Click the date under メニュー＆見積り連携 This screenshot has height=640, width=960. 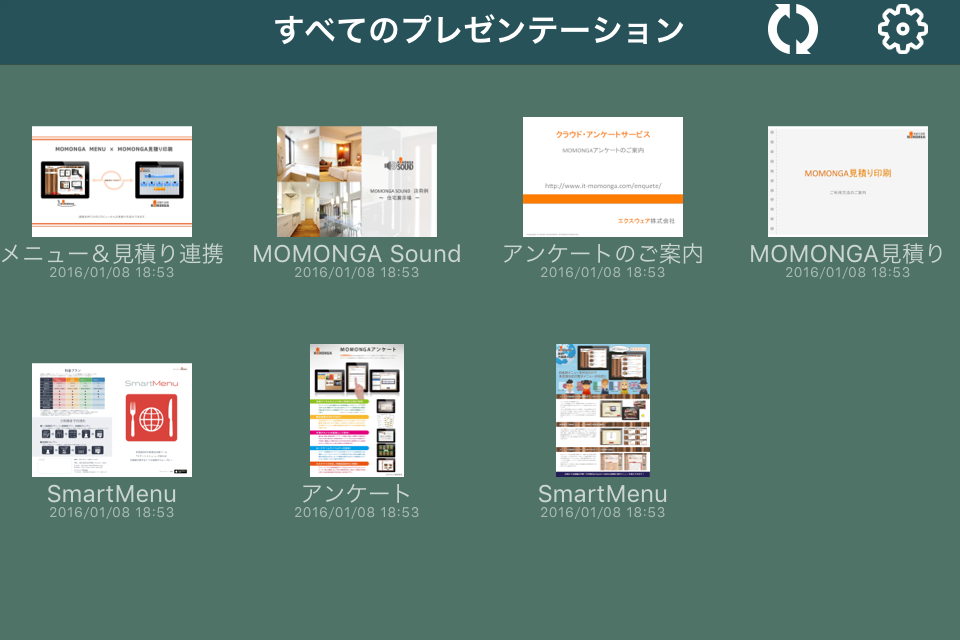pyautogui.click(x=112, y=273)
